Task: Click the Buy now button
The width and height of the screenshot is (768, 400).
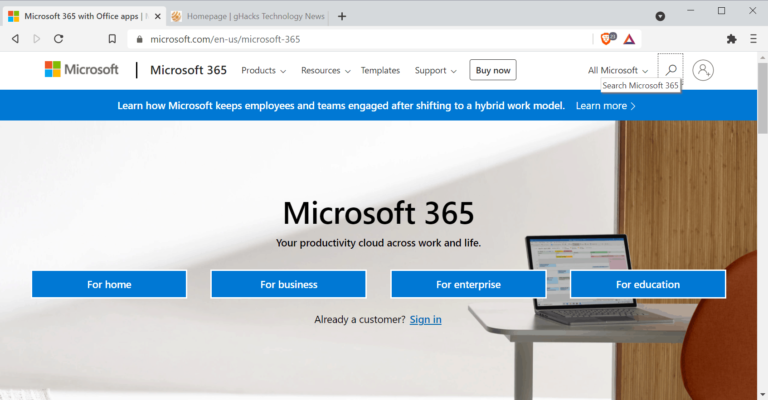Action: click(x=493, y=70)
